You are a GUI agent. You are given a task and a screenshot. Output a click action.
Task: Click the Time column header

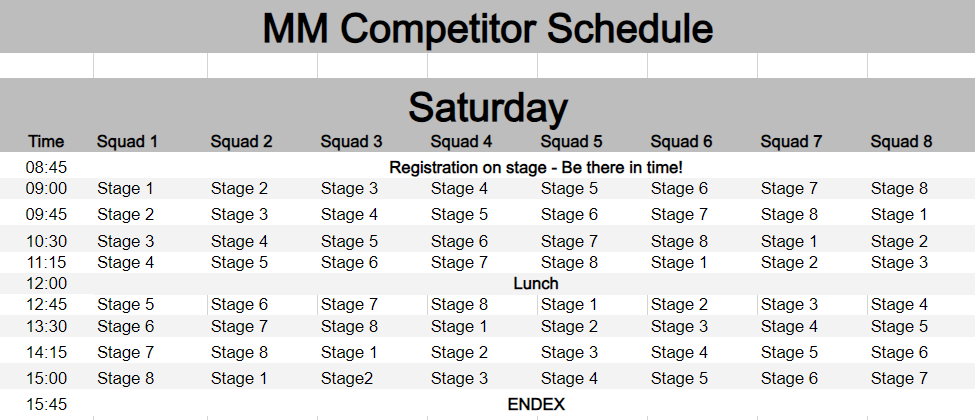click(x=46, y=142)
